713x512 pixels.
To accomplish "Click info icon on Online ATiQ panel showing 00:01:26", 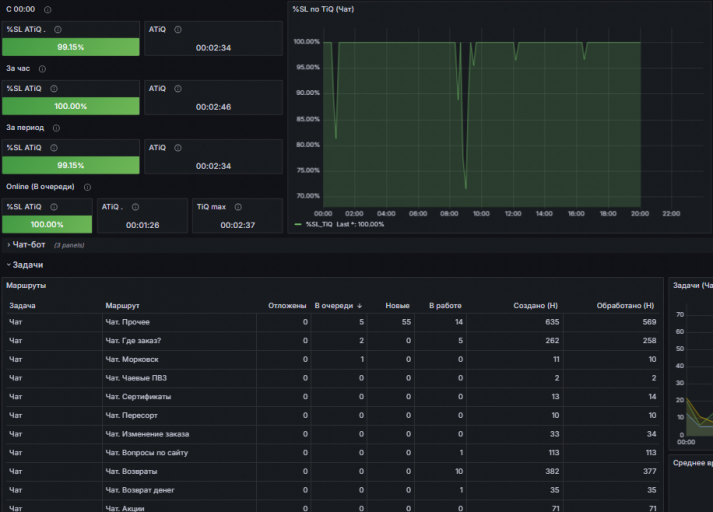I will click(135, 207).
